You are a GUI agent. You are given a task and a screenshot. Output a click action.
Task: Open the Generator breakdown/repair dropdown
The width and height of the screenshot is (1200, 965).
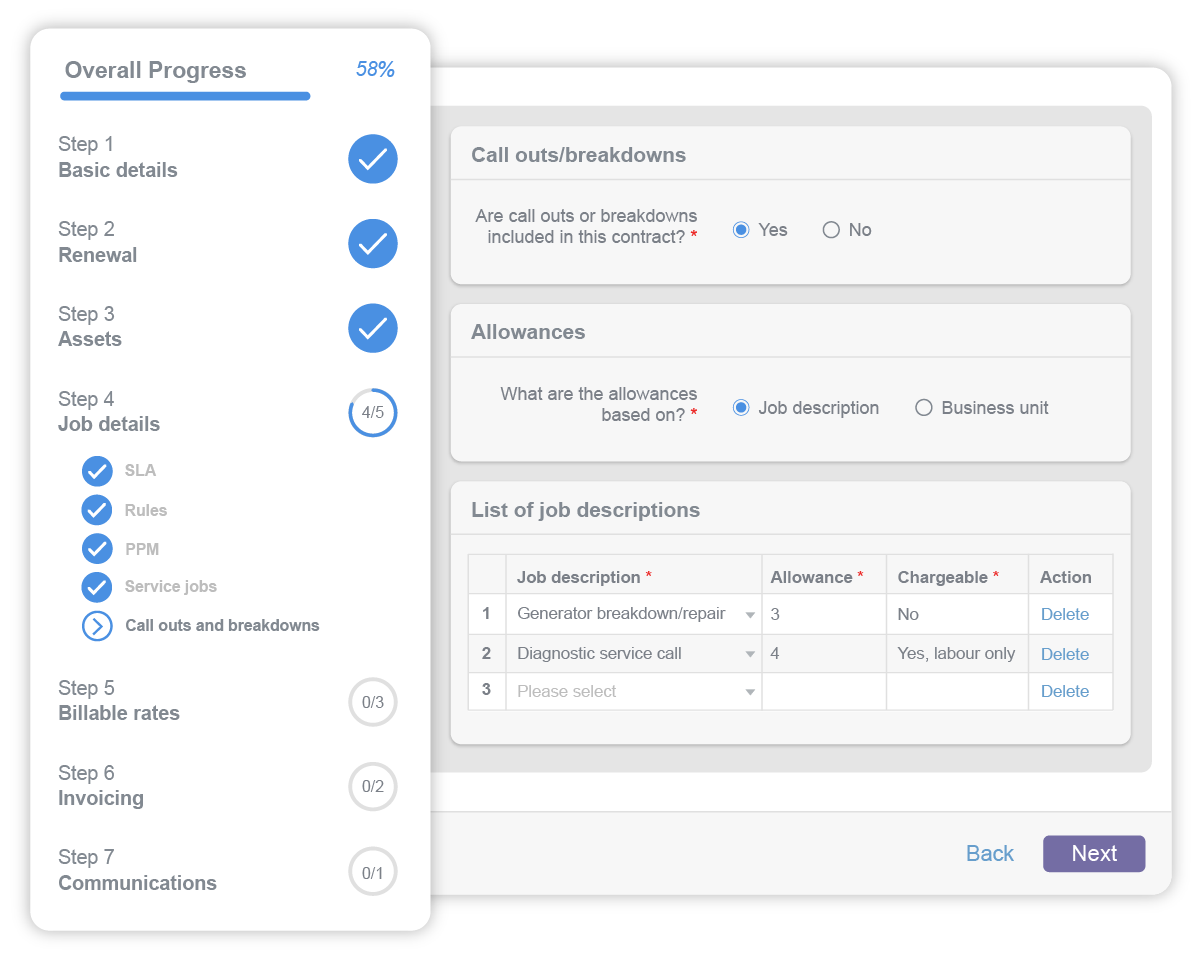pyautogui.click(x=750, y=615)
